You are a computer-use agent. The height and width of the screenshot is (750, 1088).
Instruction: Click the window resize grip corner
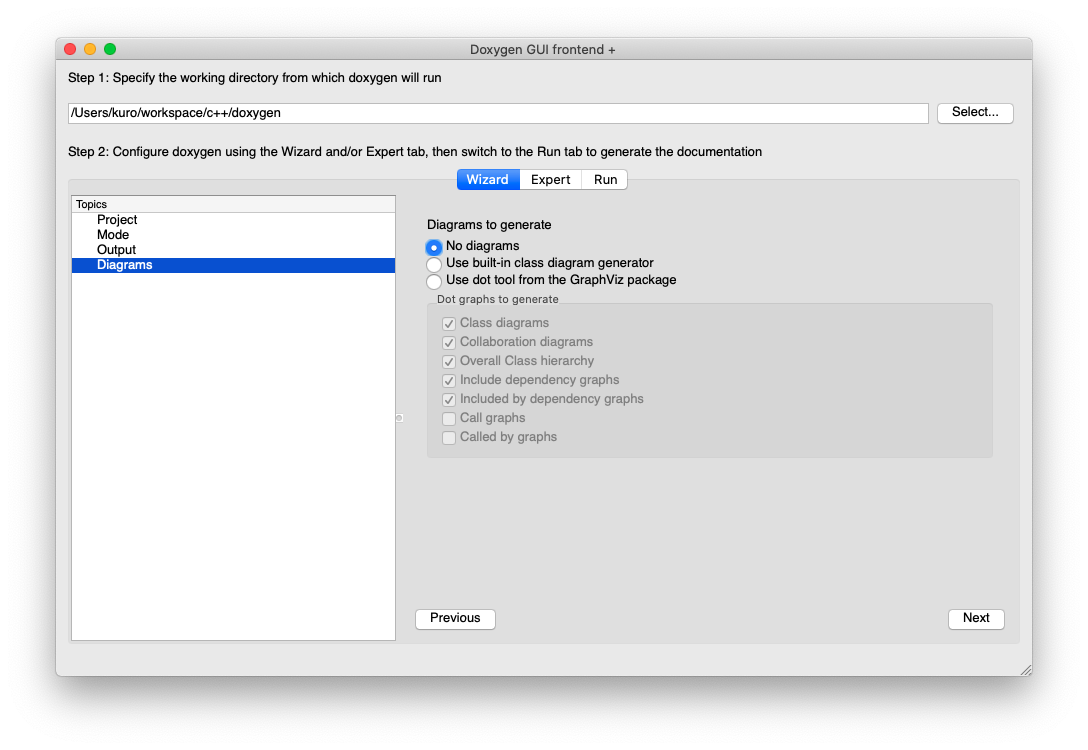[1026, 670]
